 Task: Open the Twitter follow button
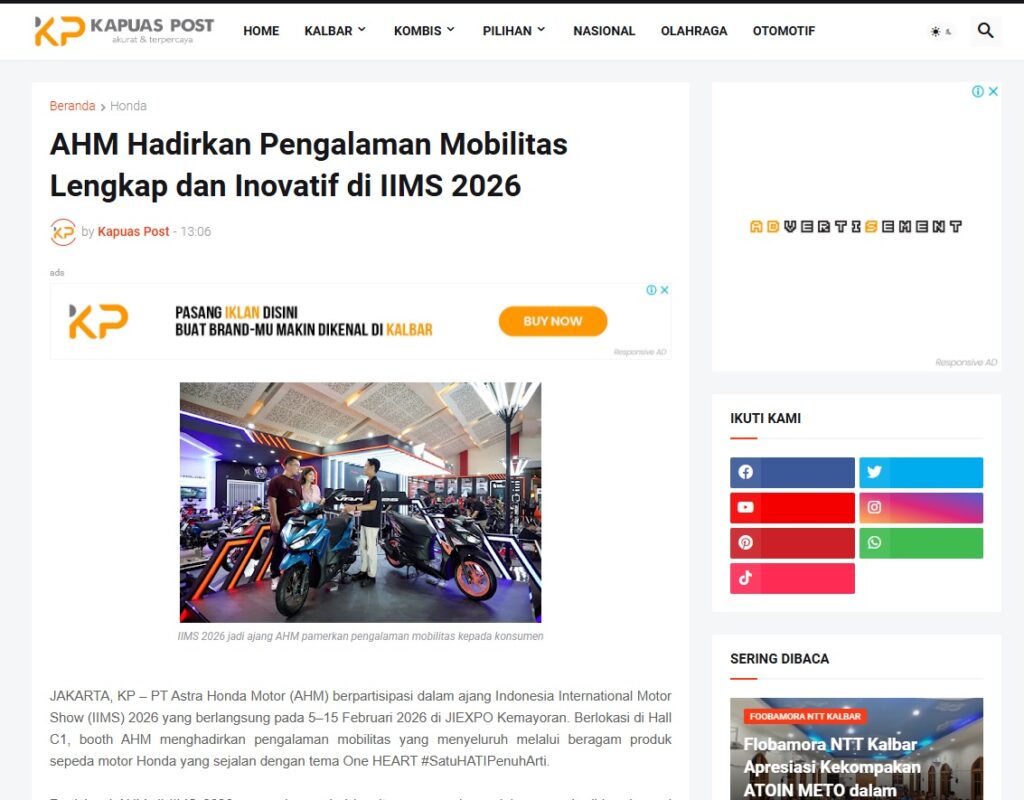click(921, 472)
